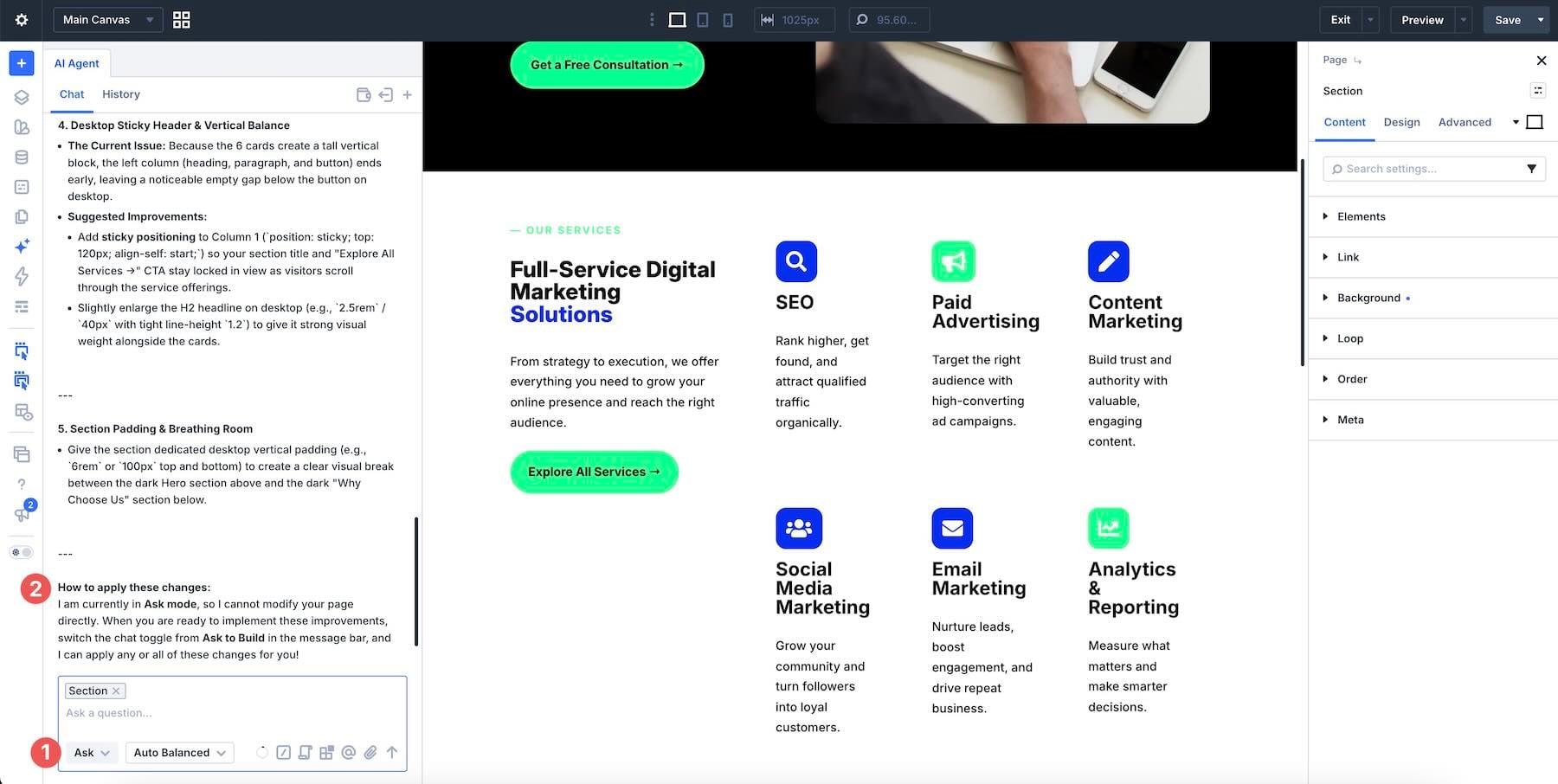Click Explore All Services button
The height and width of the screenshot is (784, 1558).
(x=594, y=472)
